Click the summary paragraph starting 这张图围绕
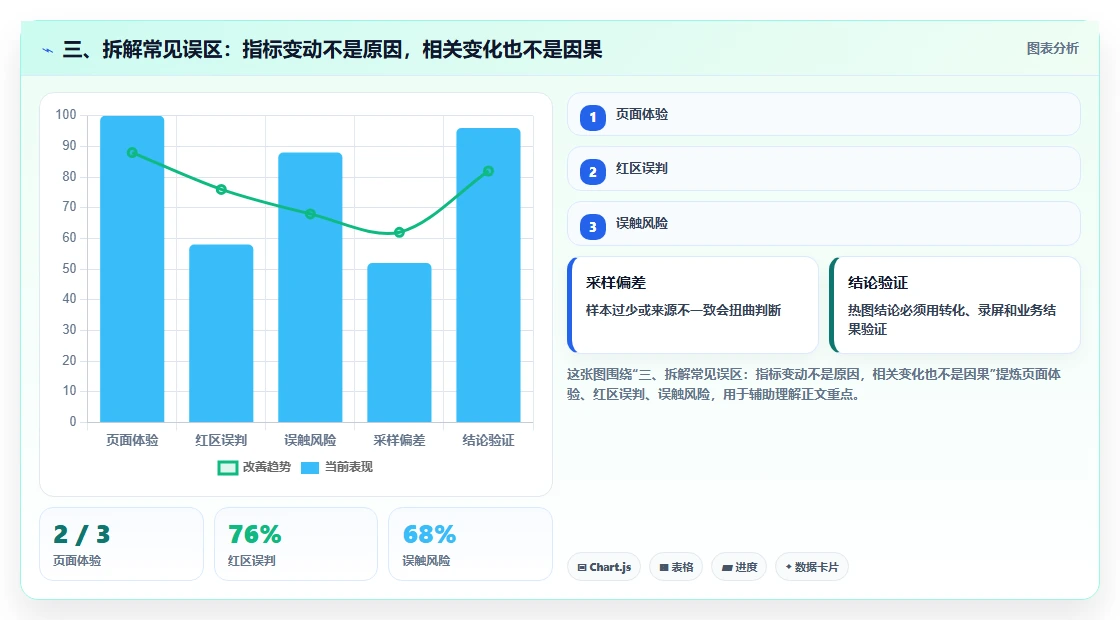The width and height of the screenshot is (1120, 620). (x=814, y=384)
